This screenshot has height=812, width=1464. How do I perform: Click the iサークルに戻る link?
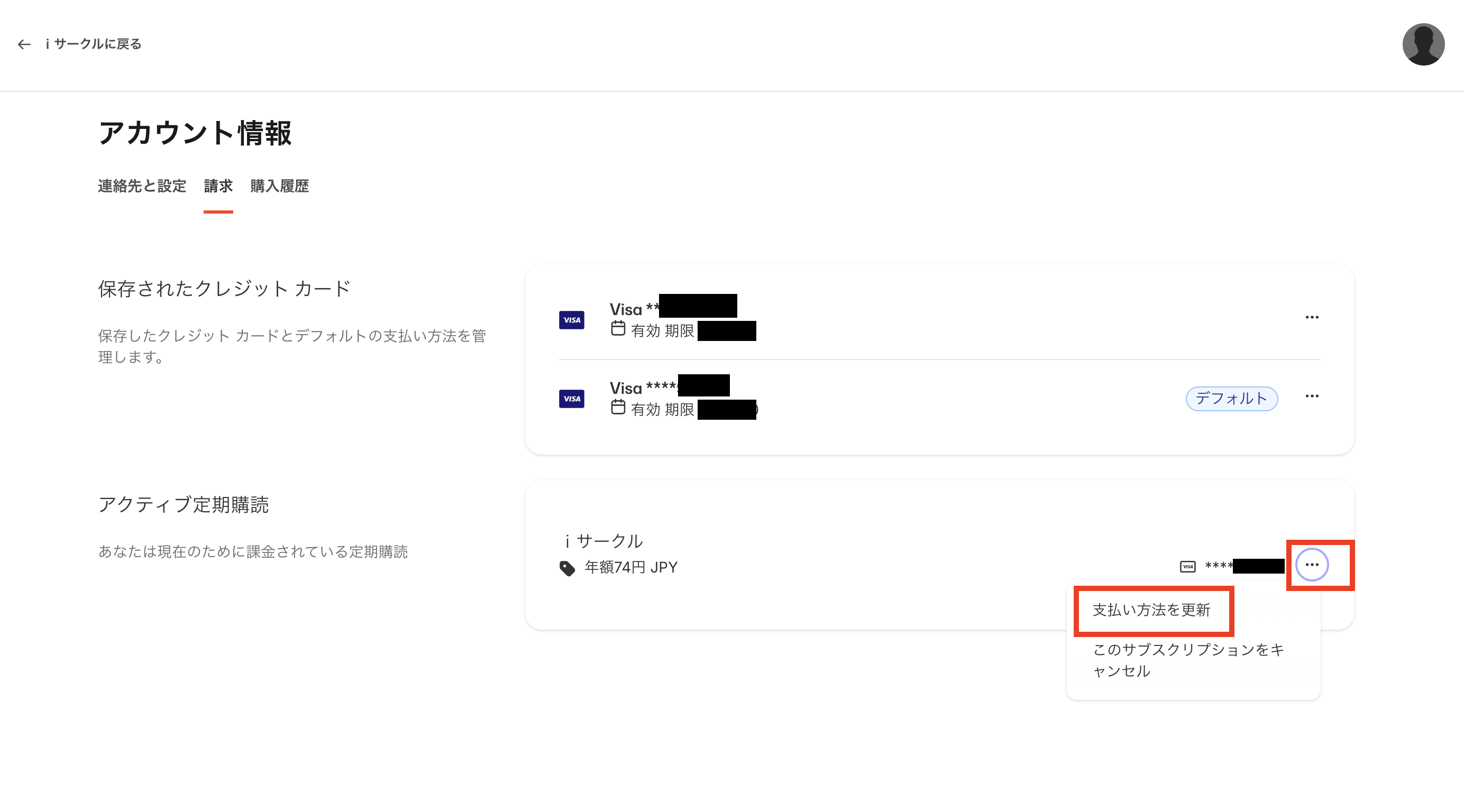coord(92,44)
